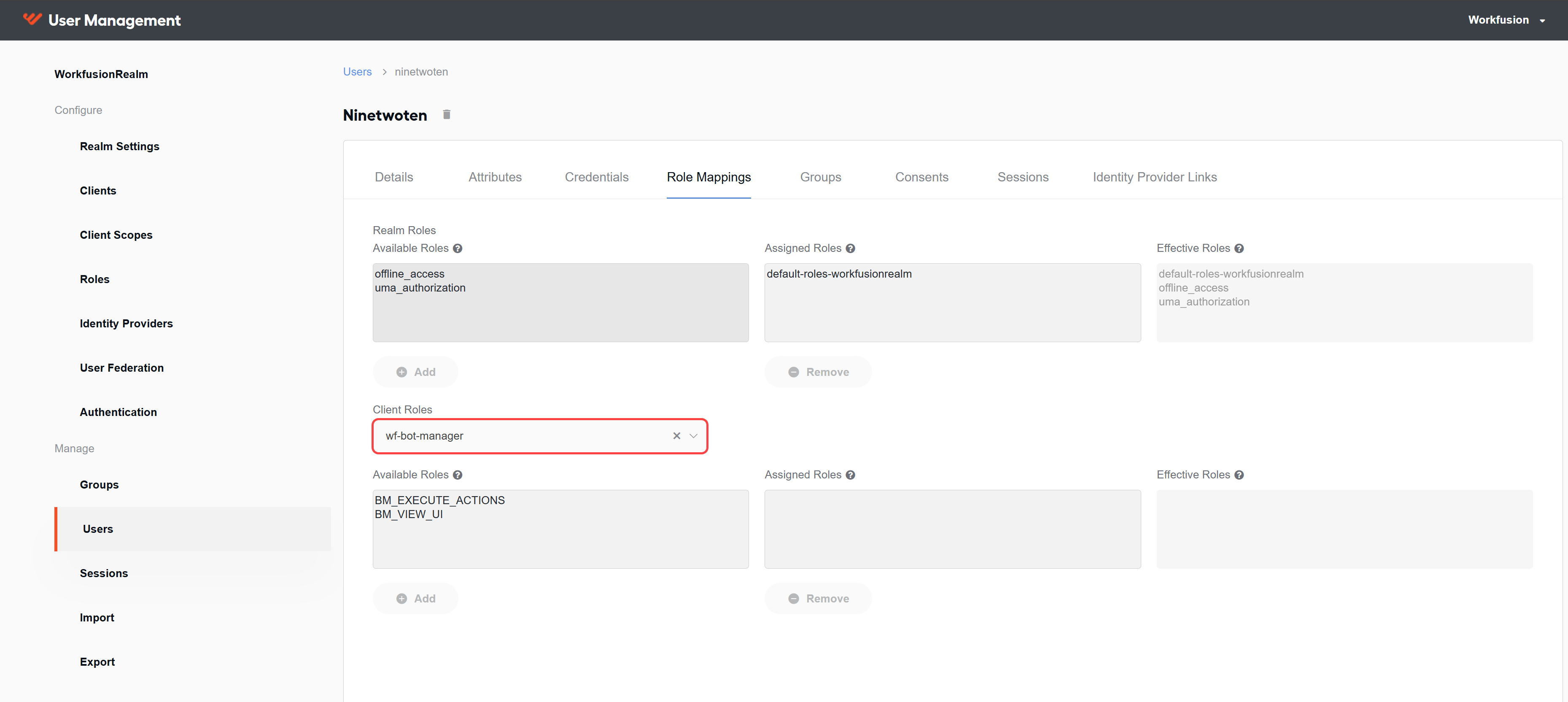
Task: Open Import in sidebar
Action: (97, 617)
